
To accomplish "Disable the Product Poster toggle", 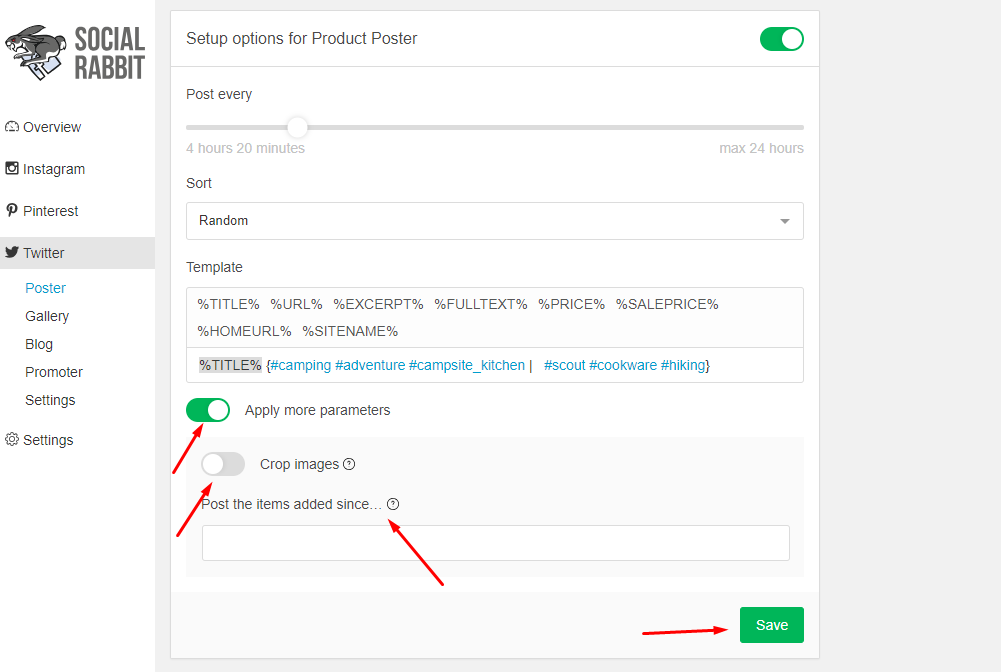I will 781,39.
